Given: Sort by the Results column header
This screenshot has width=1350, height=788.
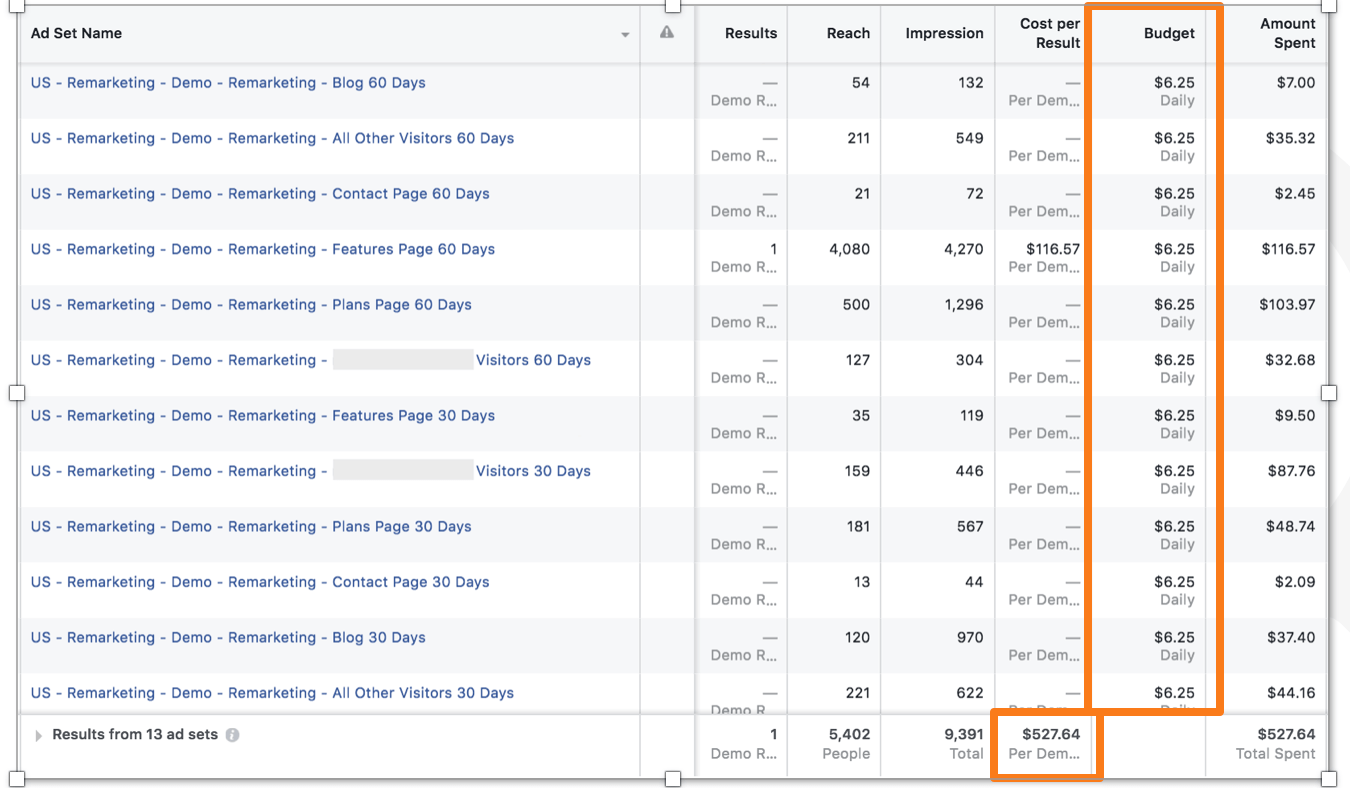Looking at the screenshot, I should point(750,33).
